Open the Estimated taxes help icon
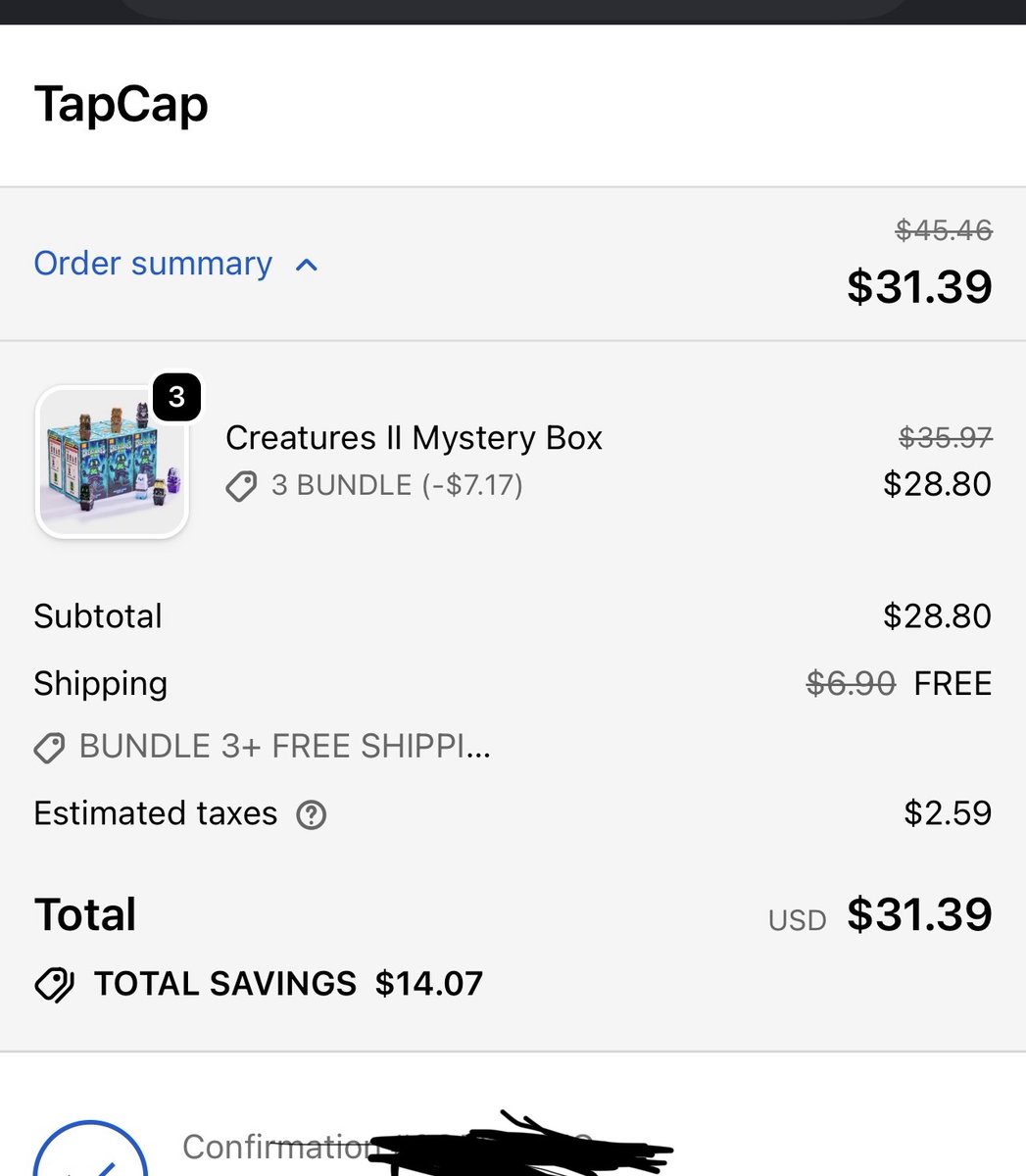The width and height of the screenshot is (1026, 1176). pyautogui.click(x=312, y=814)
